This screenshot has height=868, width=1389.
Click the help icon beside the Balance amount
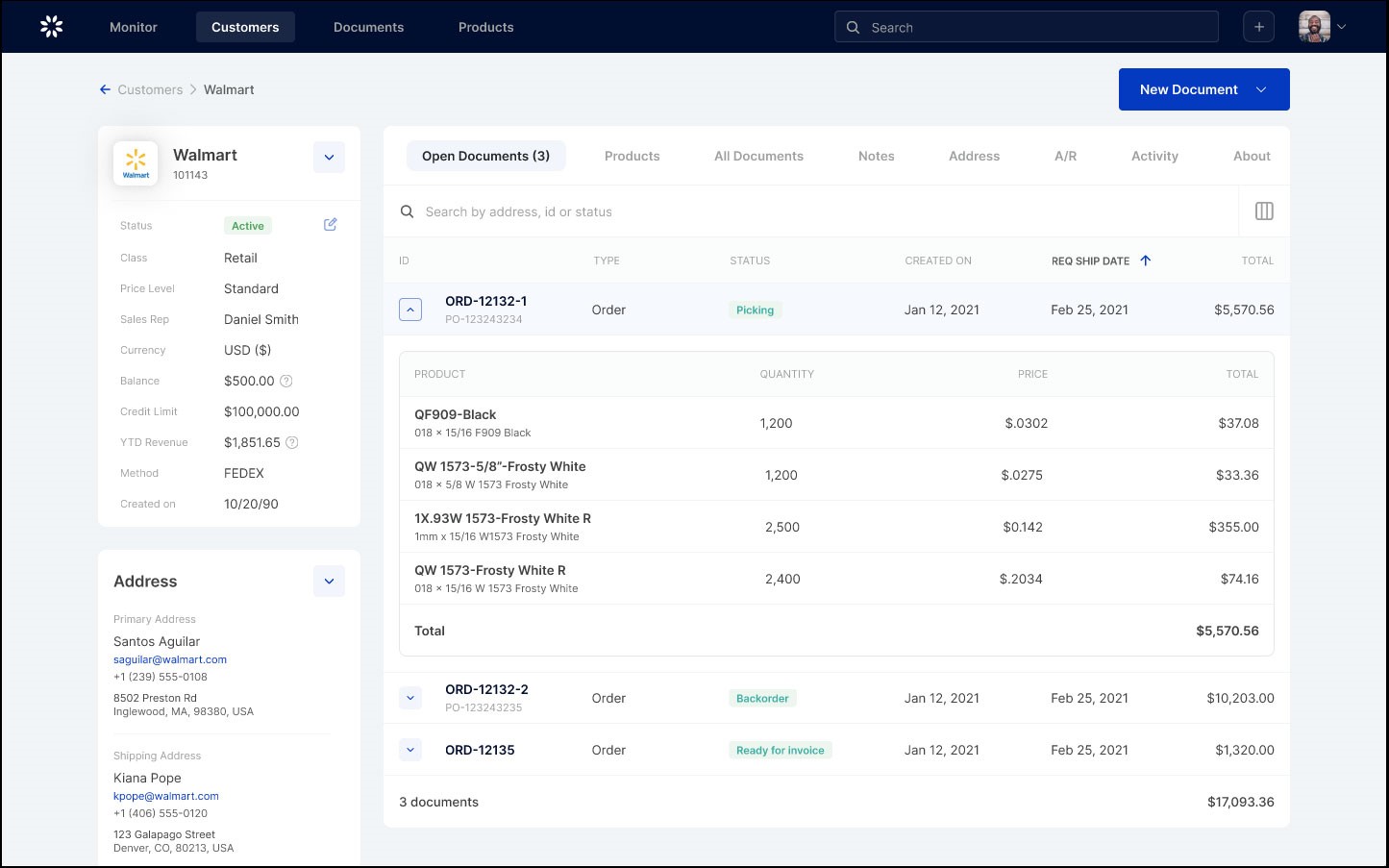click(285, 381)
